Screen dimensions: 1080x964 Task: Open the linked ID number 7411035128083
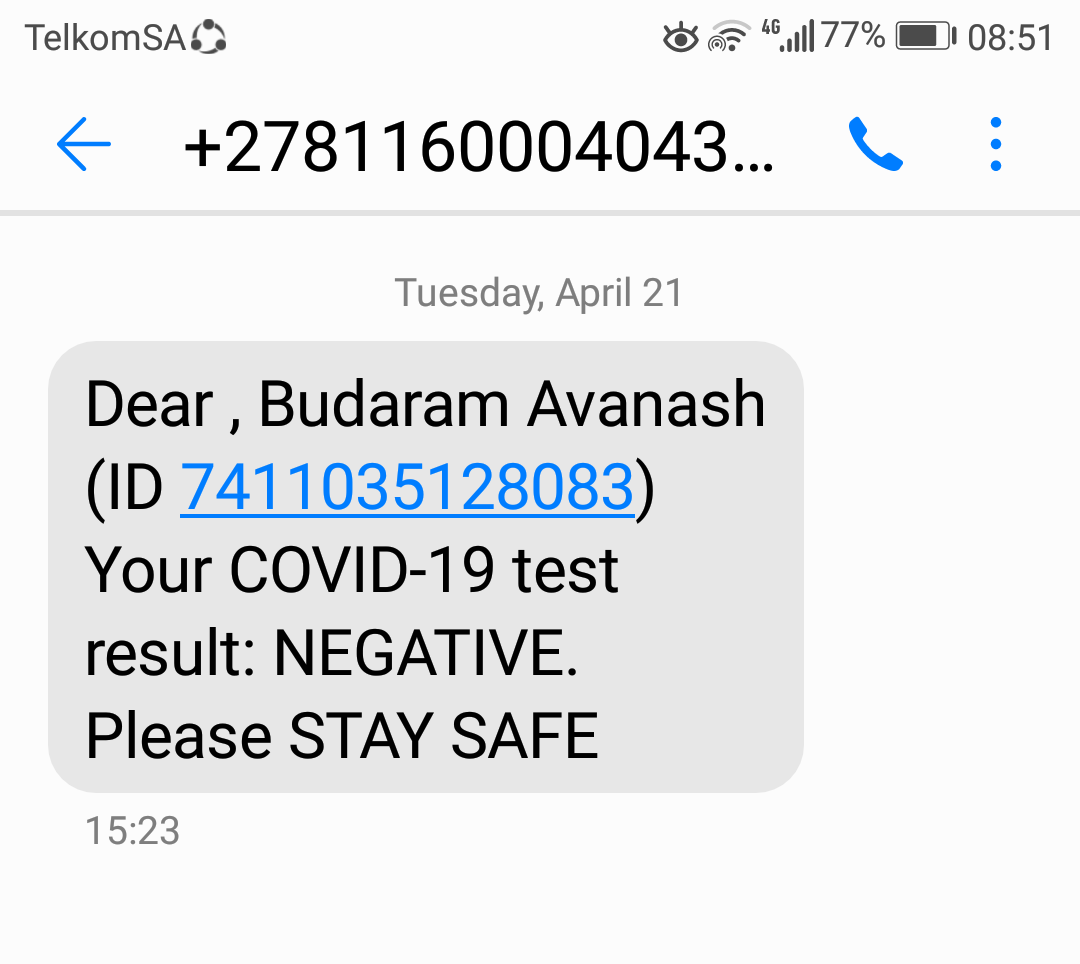(x=406, y=487)
